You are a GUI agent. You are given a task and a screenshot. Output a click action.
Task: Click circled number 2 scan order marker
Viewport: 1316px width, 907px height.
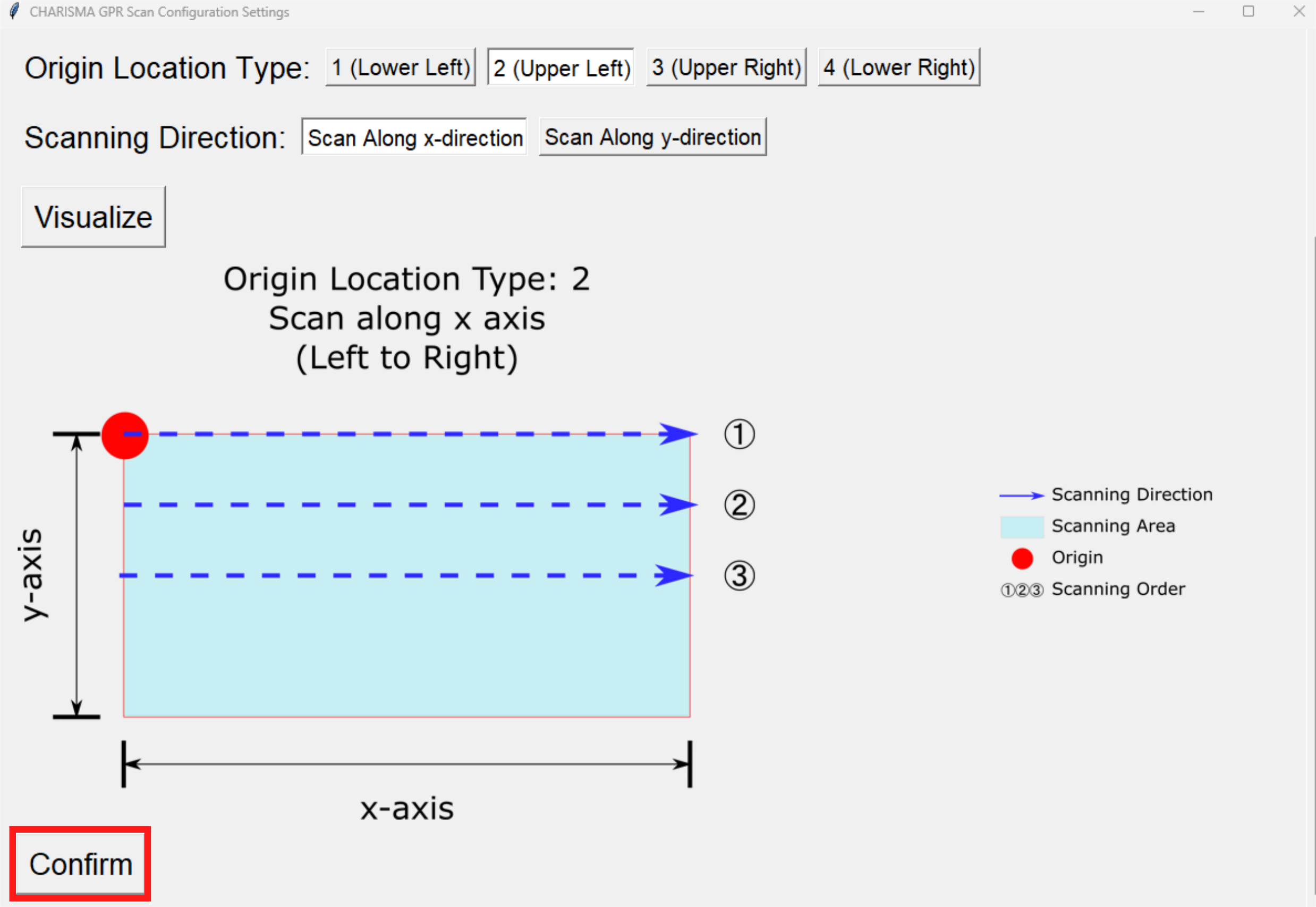coord(739,505)
